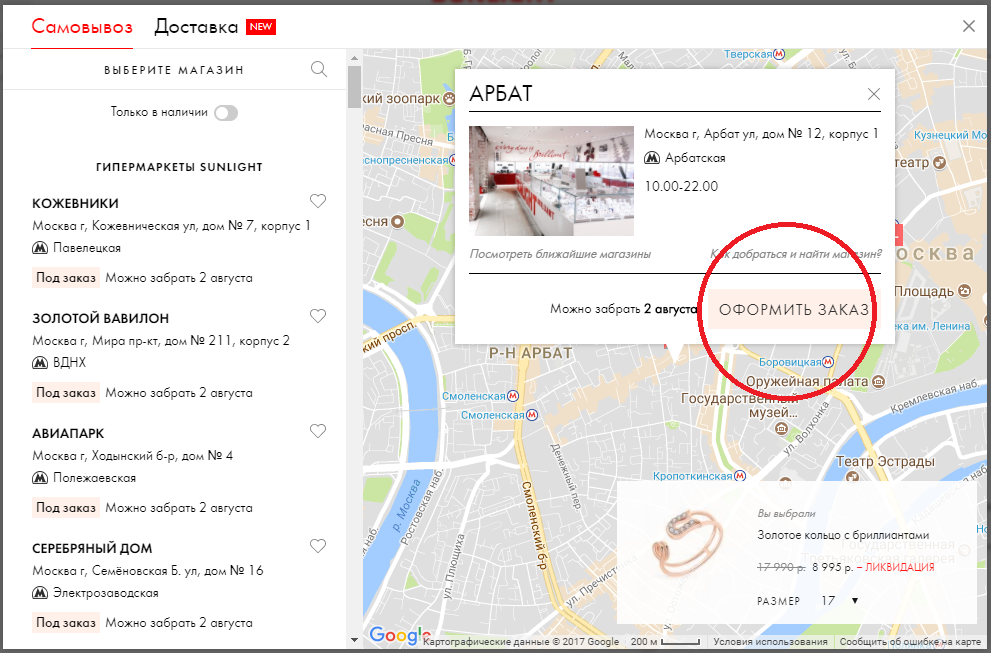Click Под заказ label under Кожевники
This screenshot has width=991, height=653.
tap(66, 278)
